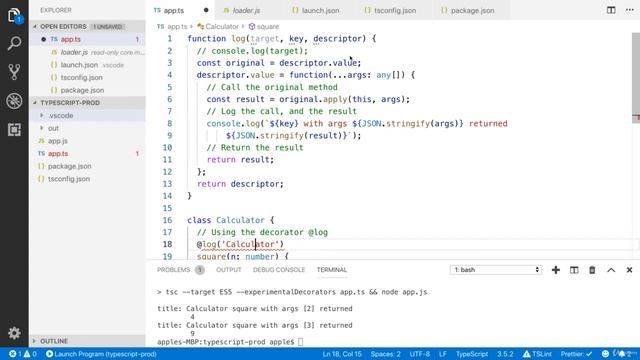The image size is (640, 360).
Task: Click Launch Program debug status item
Action: pyautogui.click(x=101, y=354)
